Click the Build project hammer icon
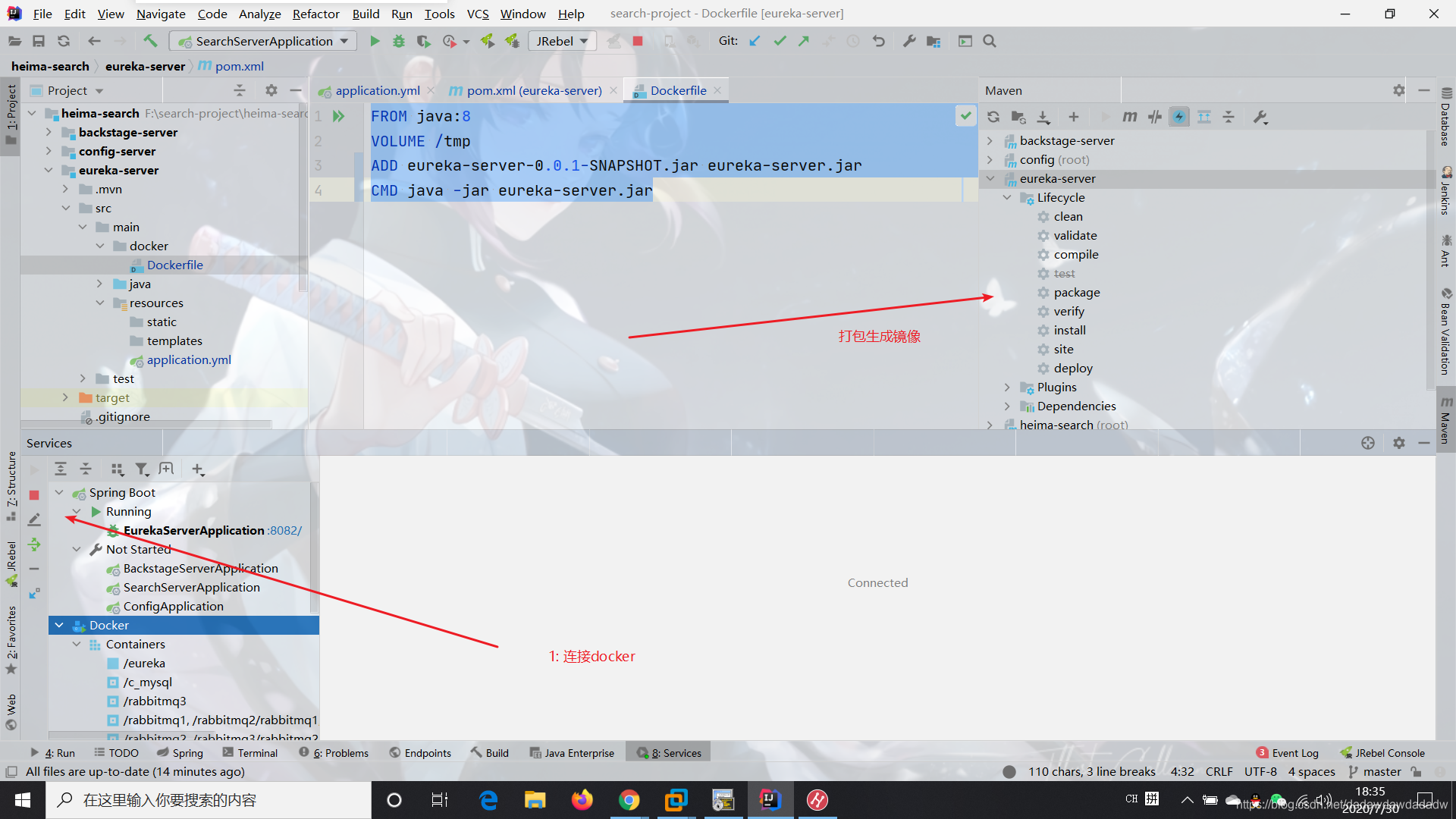Image resolution: width=1456 pixels, height=819 pixels. (x=150, y=41)
